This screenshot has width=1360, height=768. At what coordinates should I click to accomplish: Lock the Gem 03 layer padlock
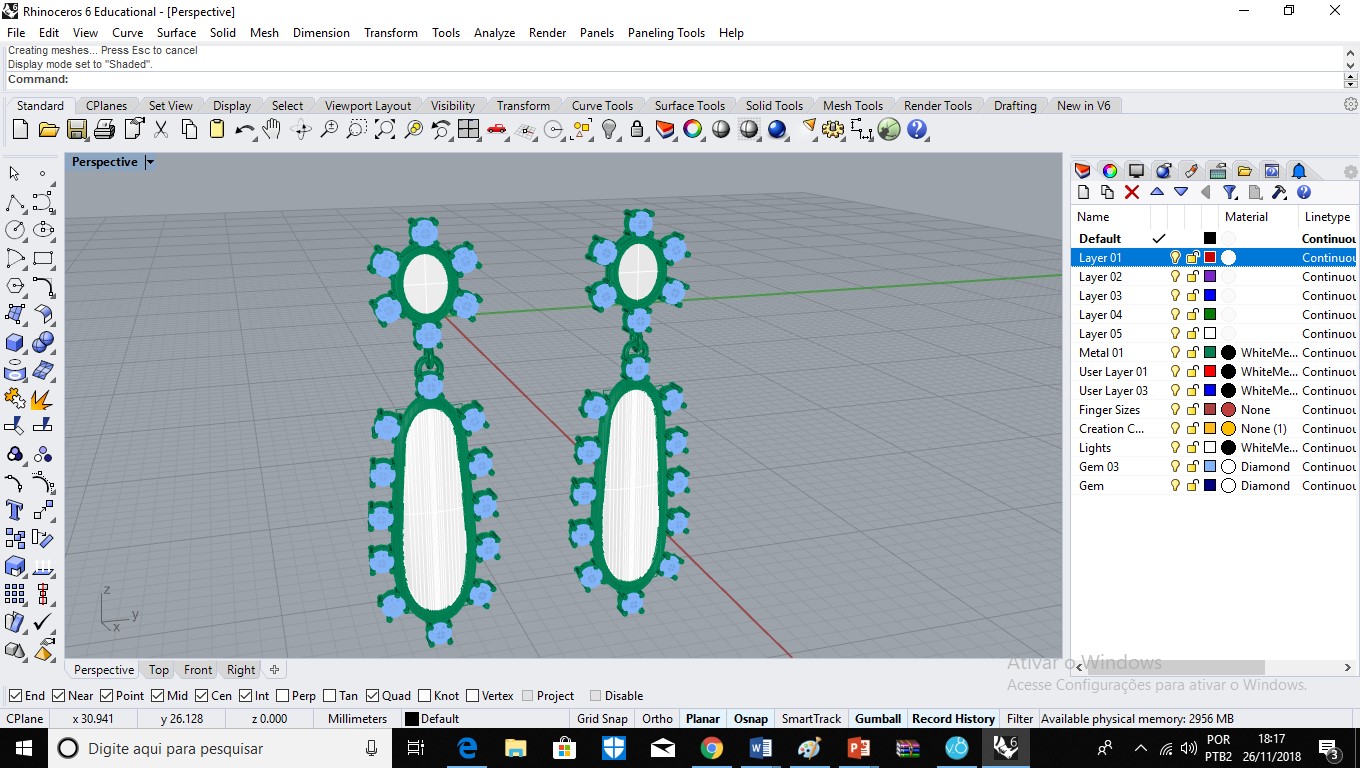1192,467
